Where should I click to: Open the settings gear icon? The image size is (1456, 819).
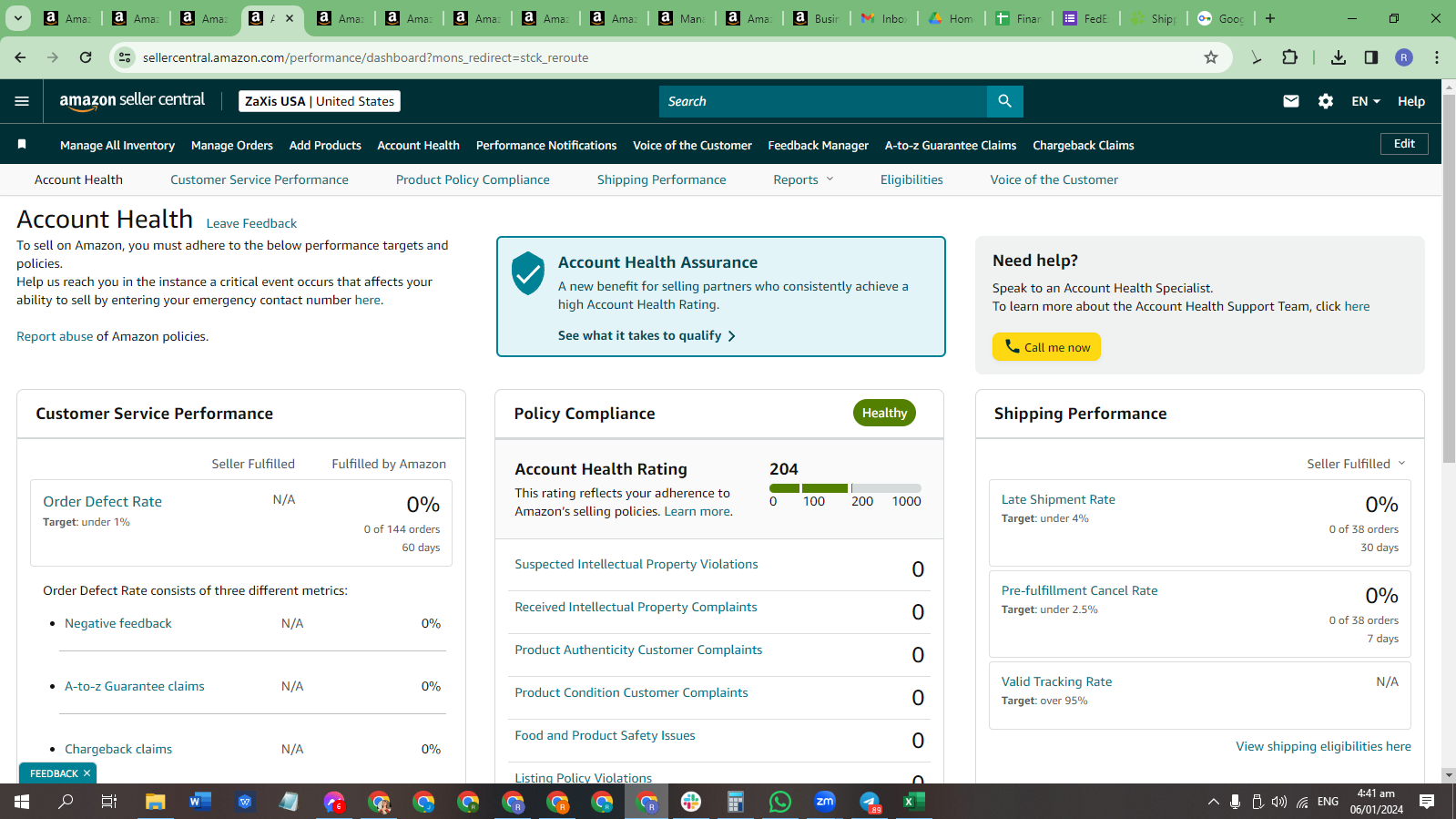pyautogui.click(x=1326, y=101)
